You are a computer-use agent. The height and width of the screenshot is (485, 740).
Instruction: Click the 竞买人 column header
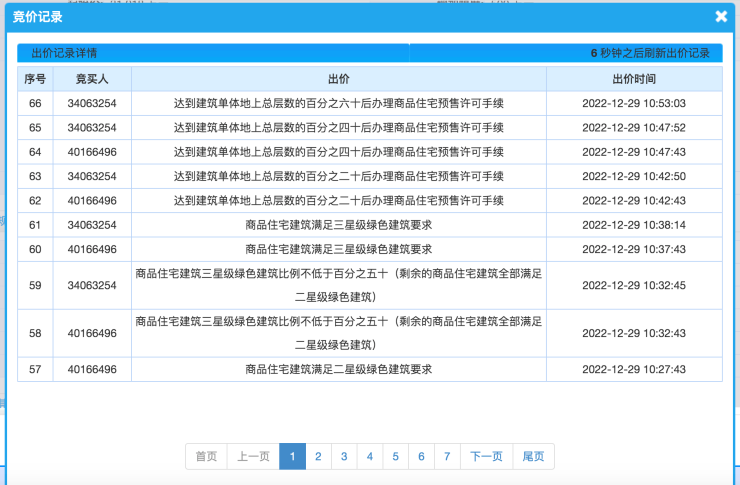coord(92,79)
